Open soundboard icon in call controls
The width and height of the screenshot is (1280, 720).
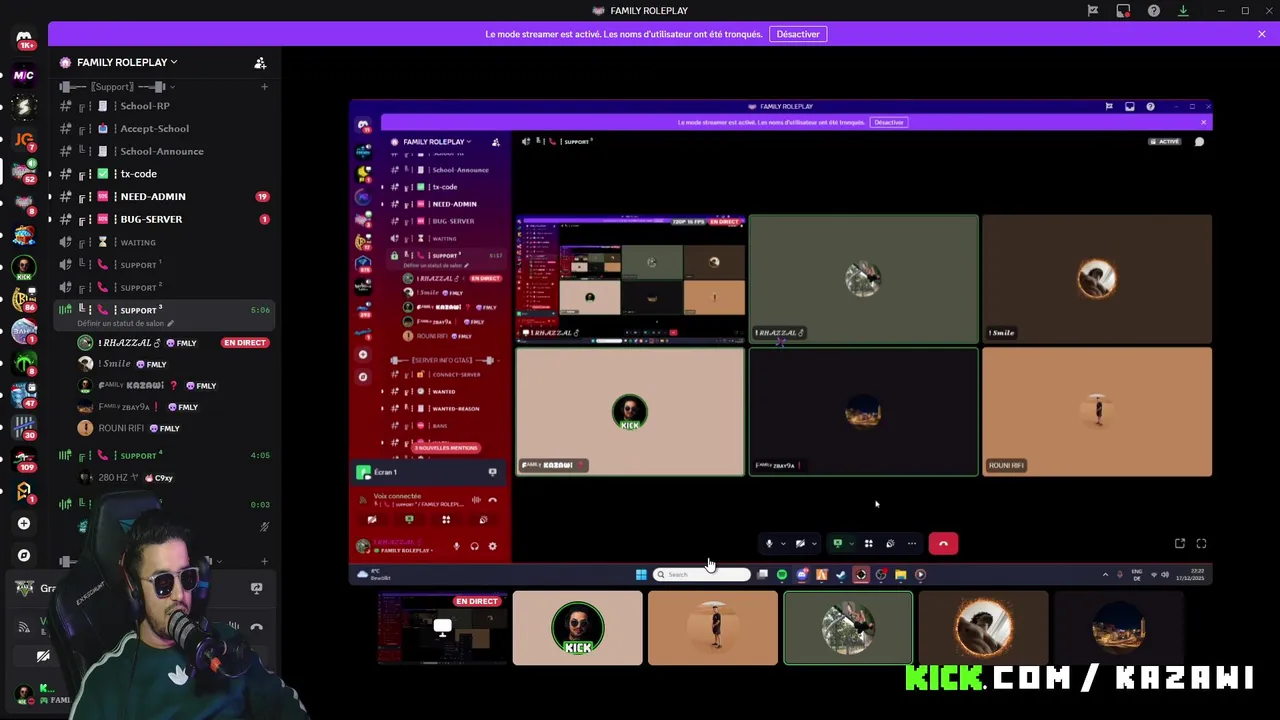point(890,544)
